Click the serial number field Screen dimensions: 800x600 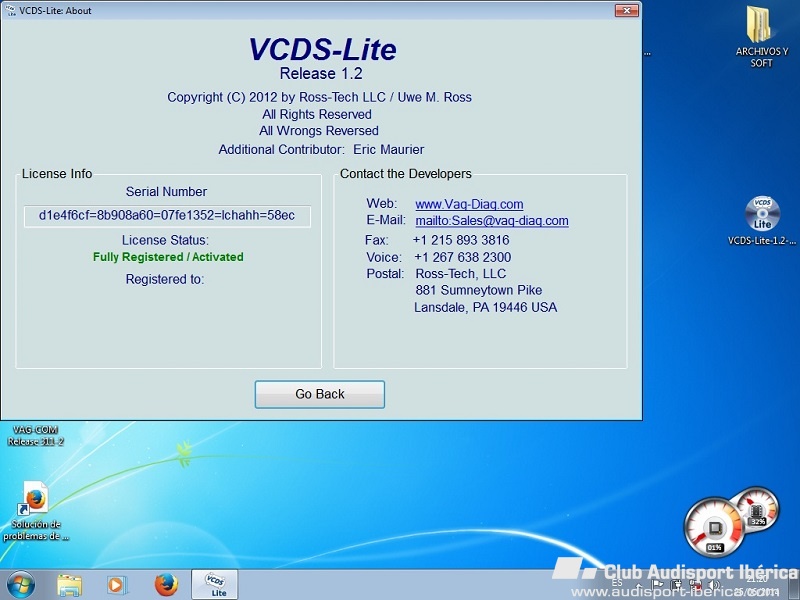167,216
